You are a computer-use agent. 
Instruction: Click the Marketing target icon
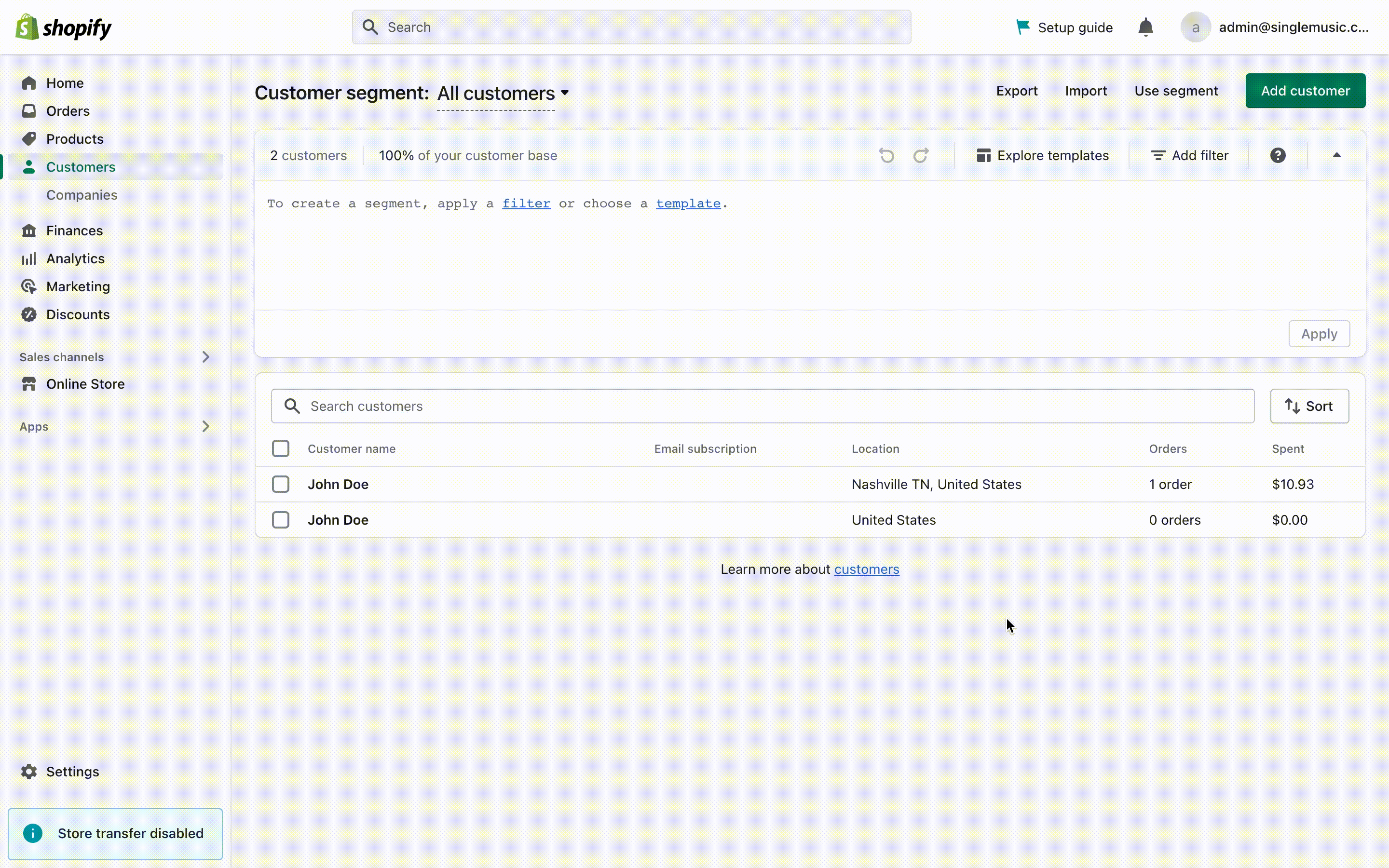[x=29, y=286]
